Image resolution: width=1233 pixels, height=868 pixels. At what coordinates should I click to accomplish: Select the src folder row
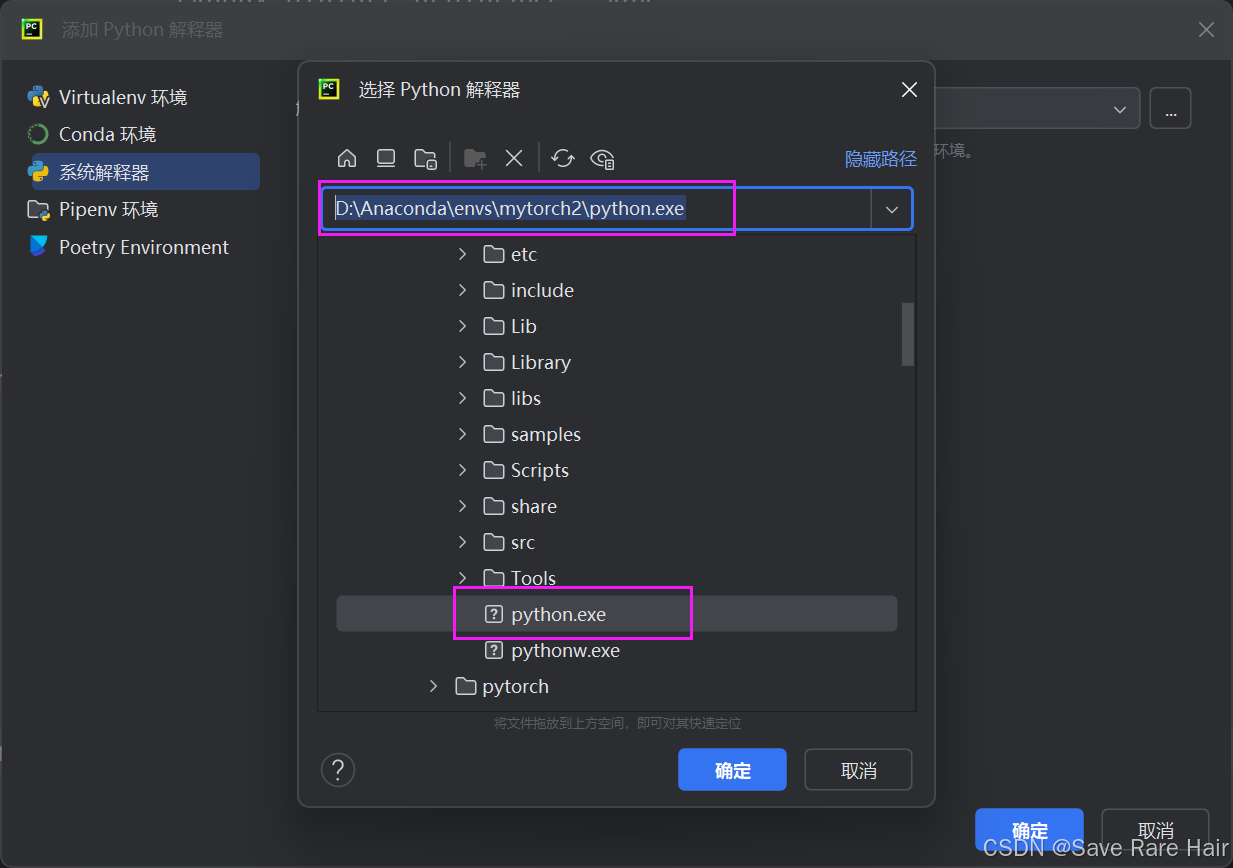616,543
